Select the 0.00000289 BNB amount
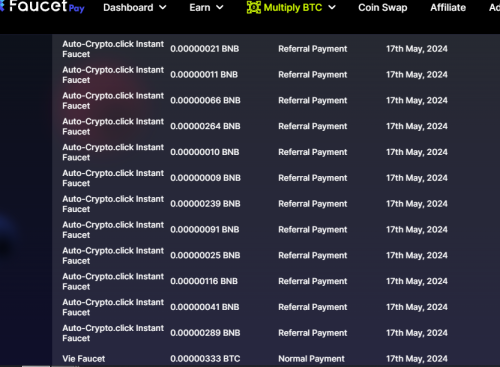 (205, 333)
